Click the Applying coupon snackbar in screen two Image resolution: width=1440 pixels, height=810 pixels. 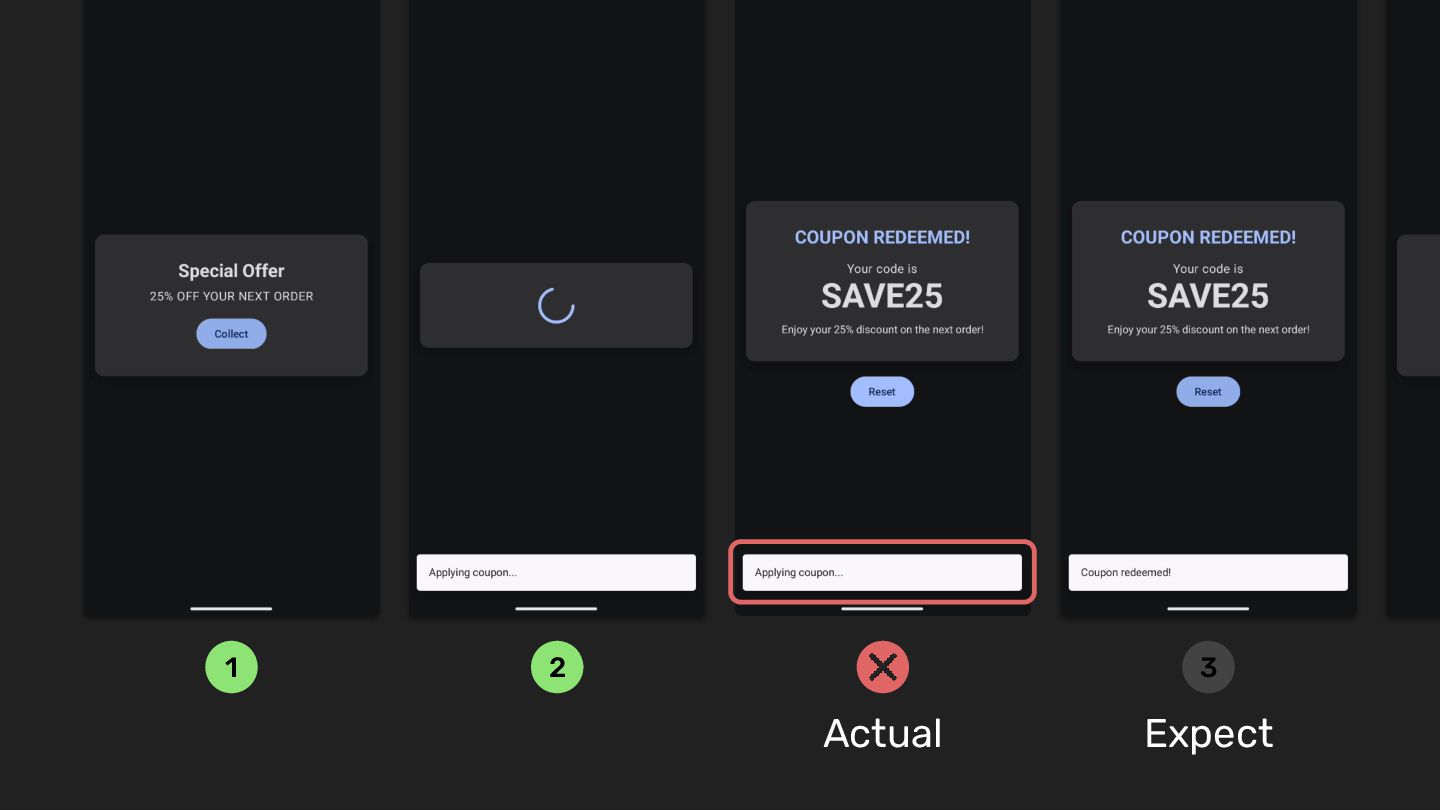556,573
